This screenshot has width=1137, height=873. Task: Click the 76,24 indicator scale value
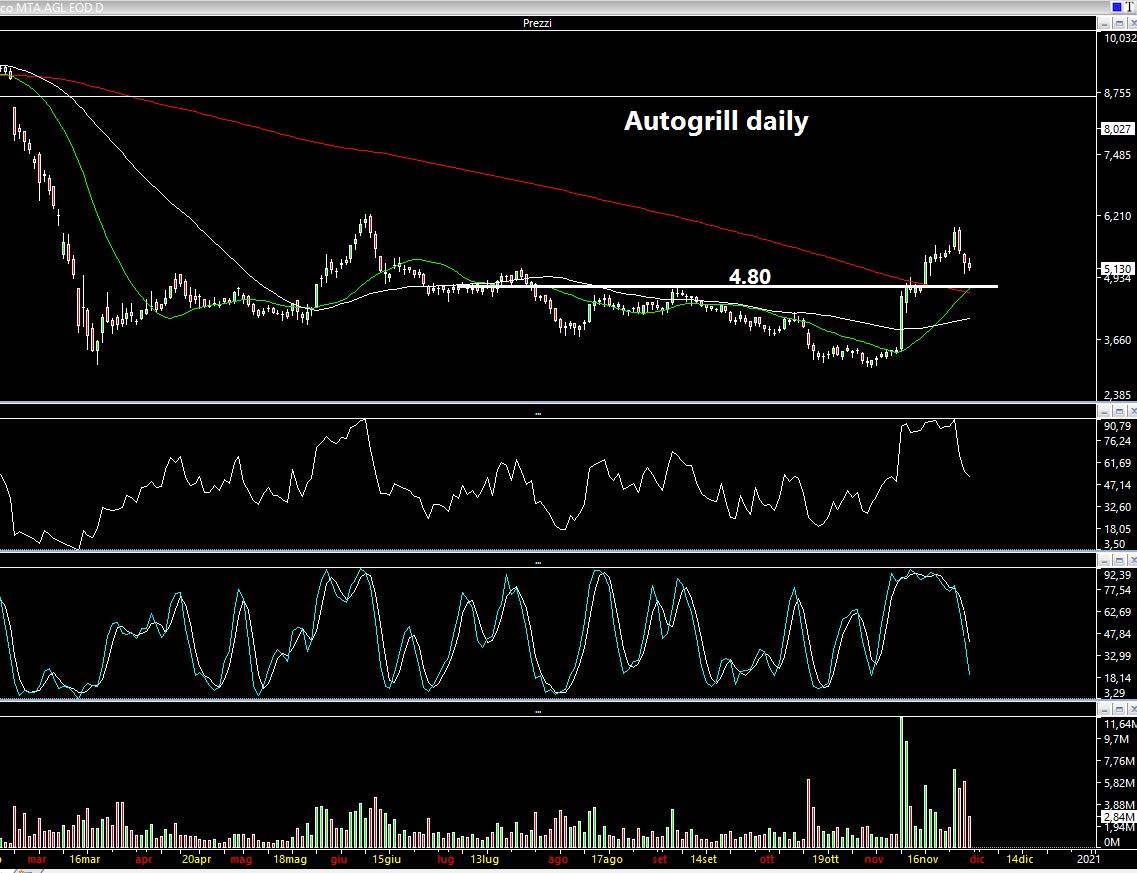coord(1117,442)
